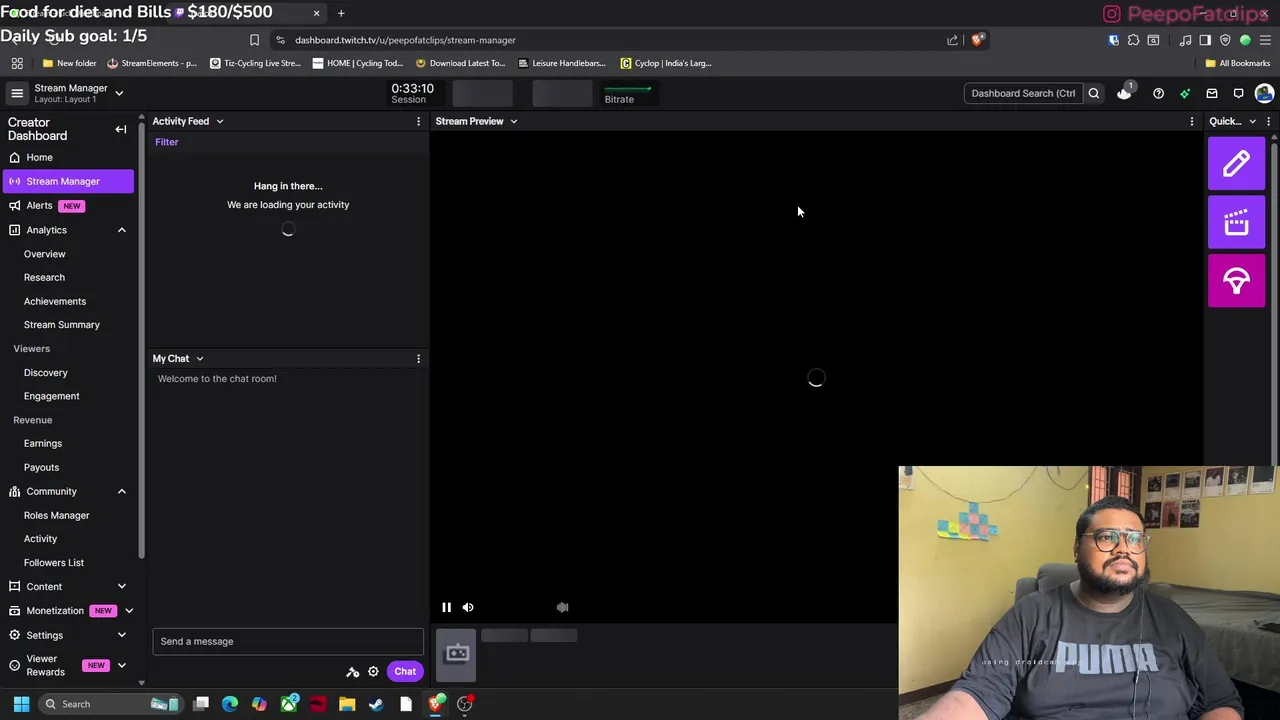Select Stream Manager in sidebar
The height and width of the screenshot is (720, 1280).
68,181
